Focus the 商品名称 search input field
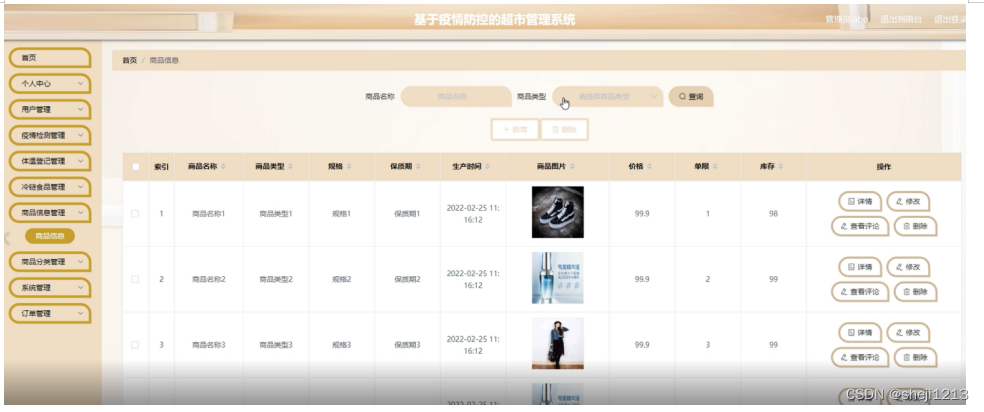This screenshot has width=984, height=412. point(456,97)
